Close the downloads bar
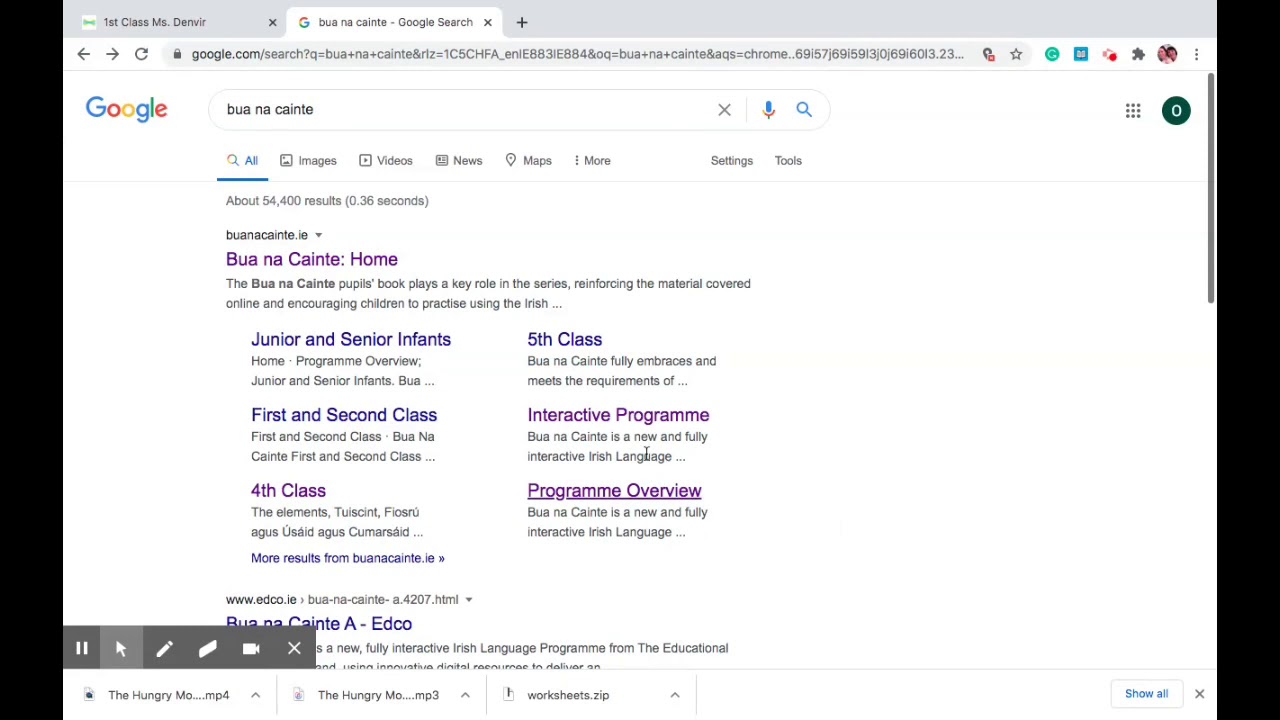Screen dimensions: 1280x720 1199,694
